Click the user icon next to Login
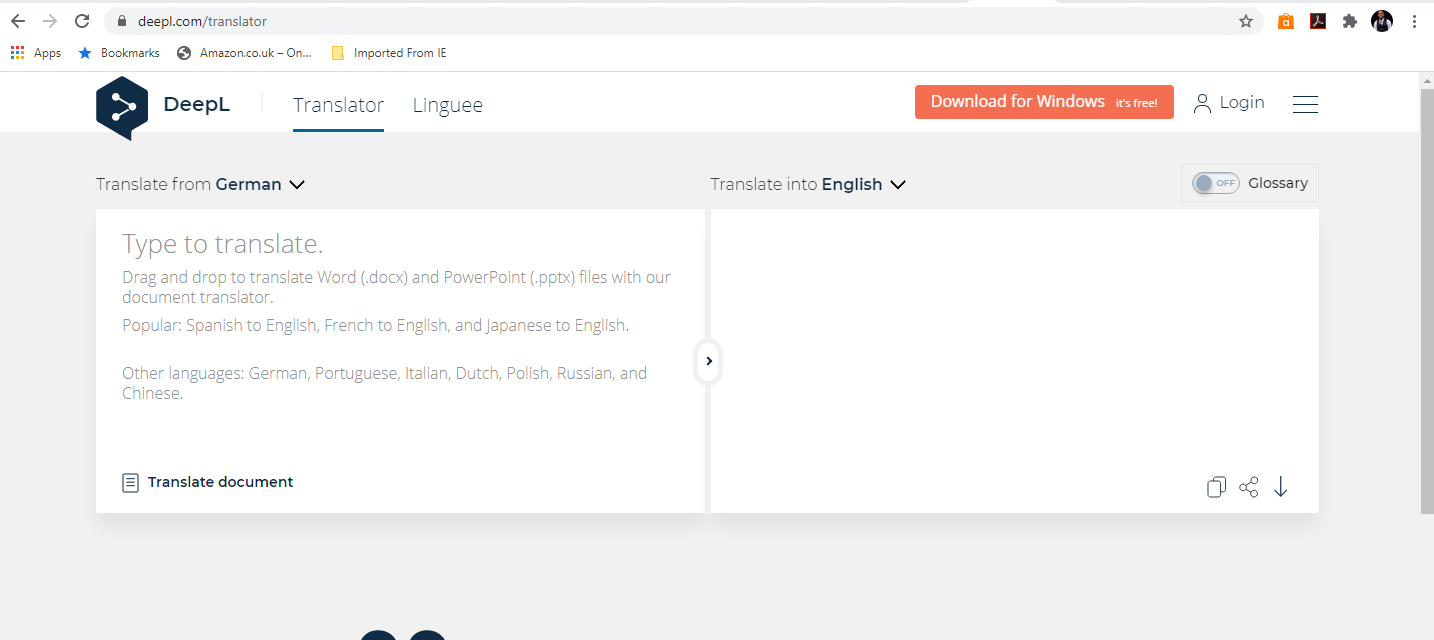 (1202, 103)
